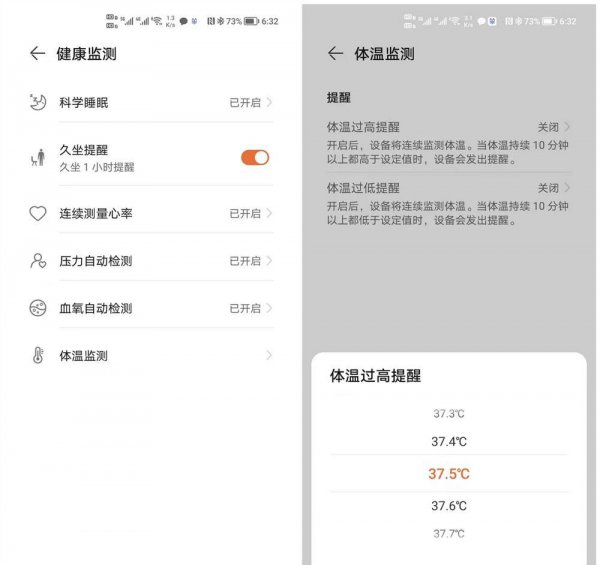
Task: Expand 血氧自动检测 chevron
Action: (x=269, y=308)
